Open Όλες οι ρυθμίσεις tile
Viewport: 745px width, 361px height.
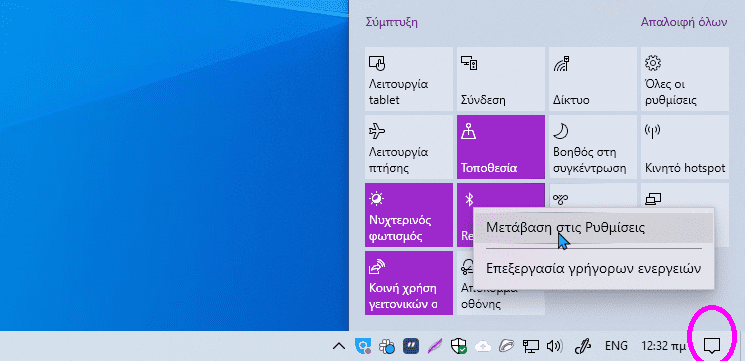[685, 79]
